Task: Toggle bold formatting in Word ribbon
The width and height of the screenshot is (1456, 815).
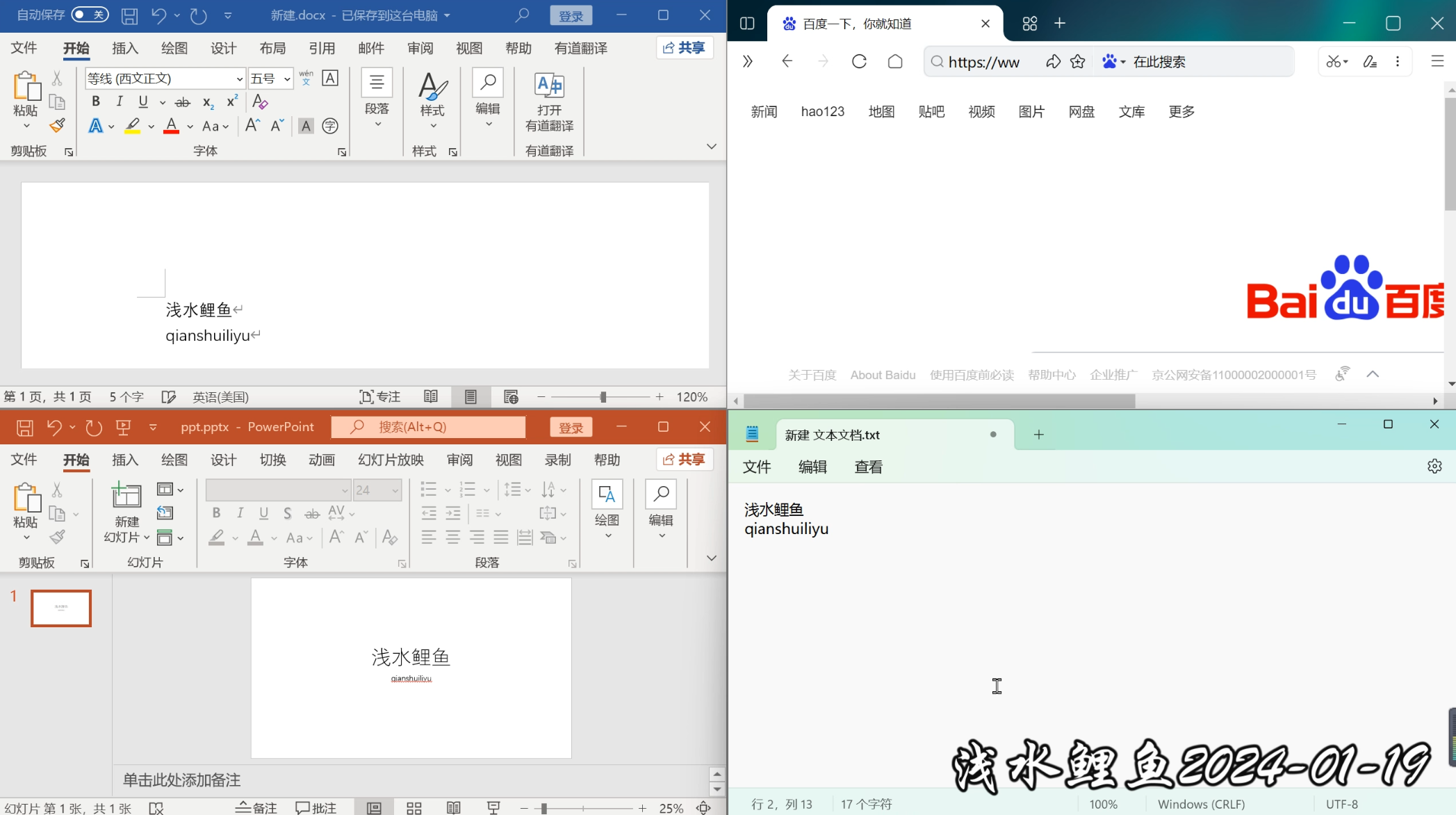Action: pos(96,102)
